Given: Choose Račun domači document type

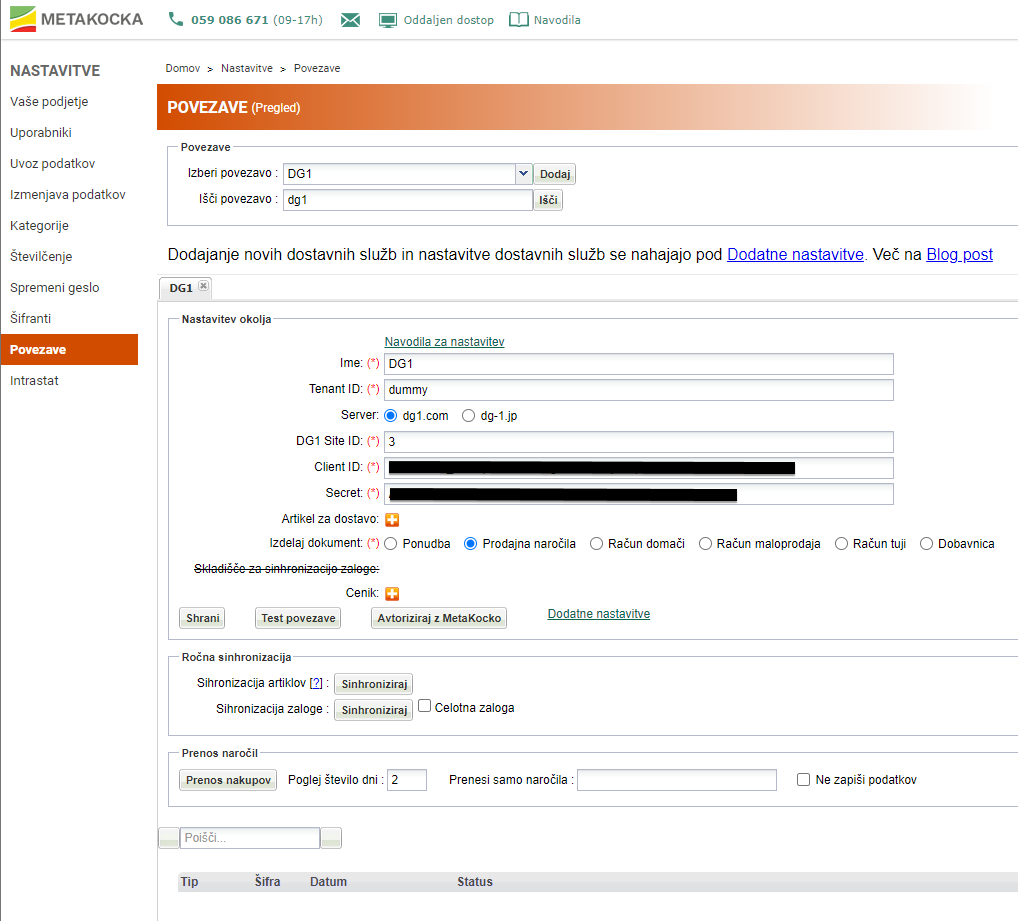Looking at the screenshot, I should [x=596, y=544].
